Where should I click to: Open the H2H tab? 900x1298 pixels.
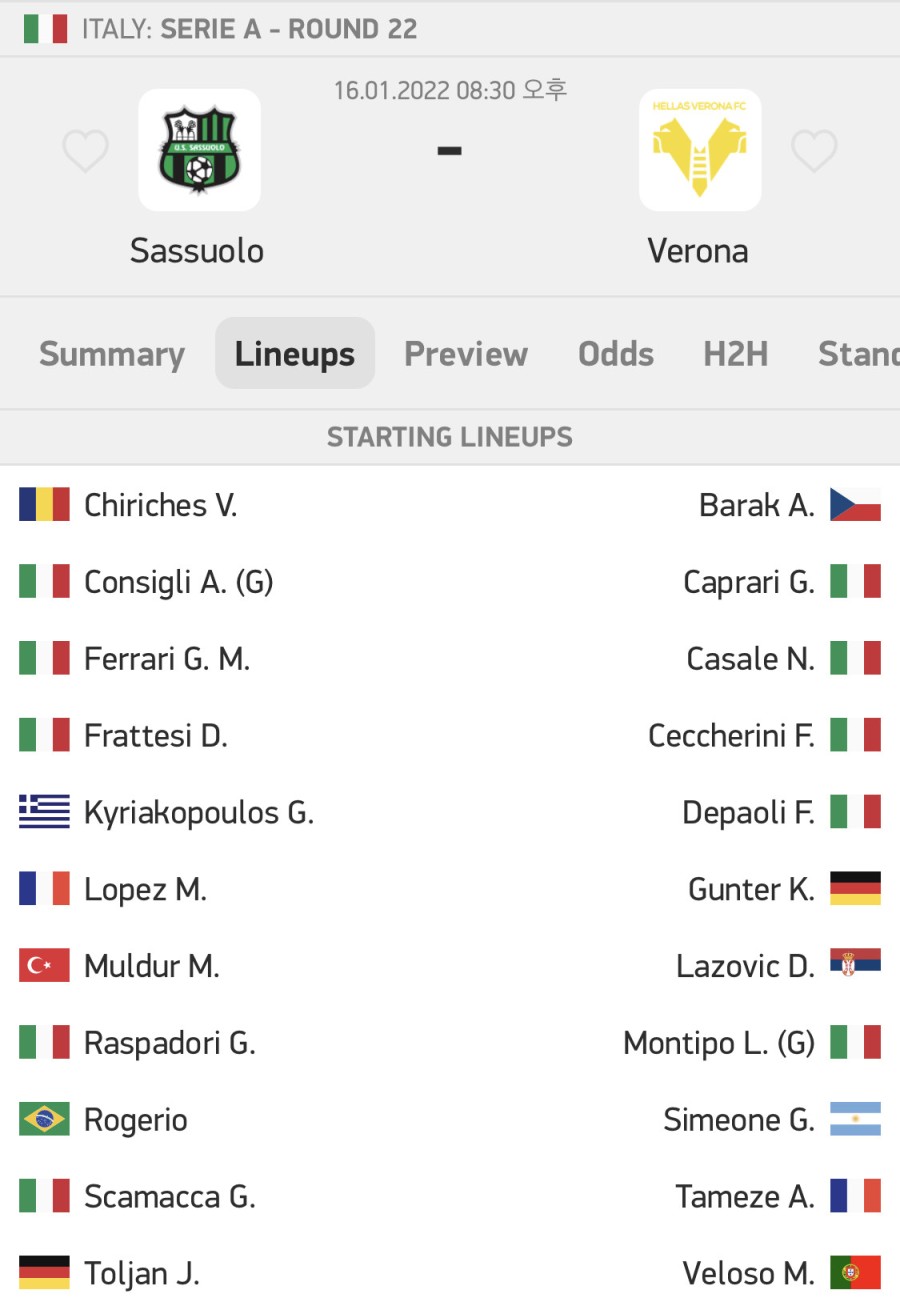(736, 353)
